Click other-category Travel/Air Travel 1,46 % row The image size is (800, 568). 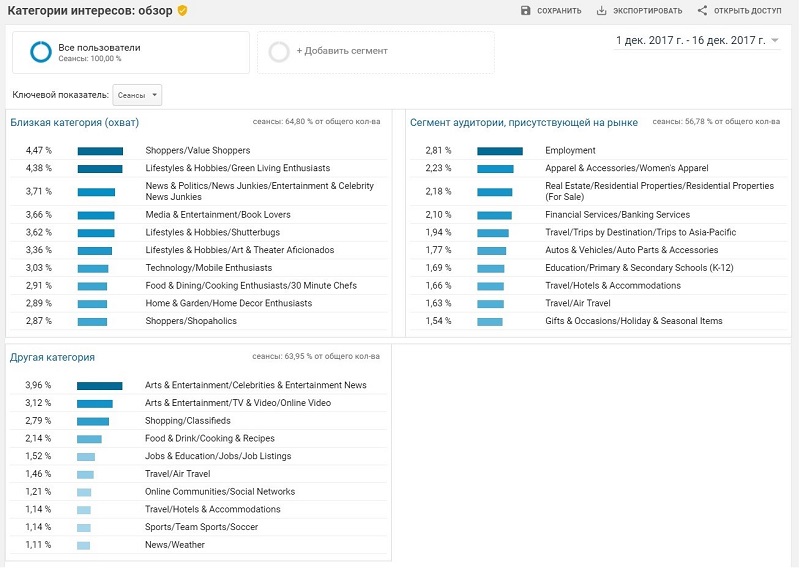click(198, 474)
